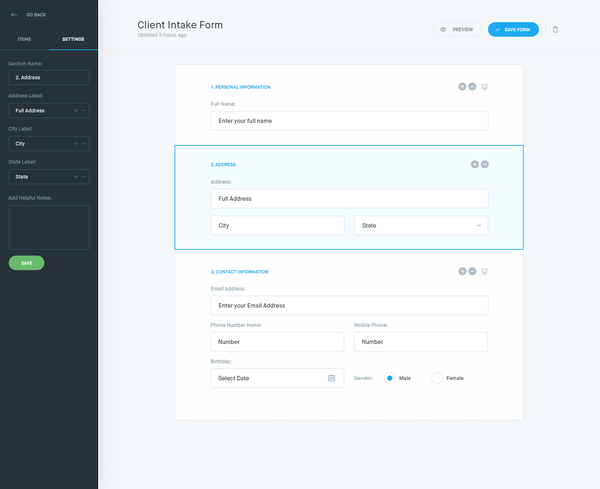Image resolution: width=600 pixels, height=489 pixels.
Task: Click the green Save button
Action: 26,263
